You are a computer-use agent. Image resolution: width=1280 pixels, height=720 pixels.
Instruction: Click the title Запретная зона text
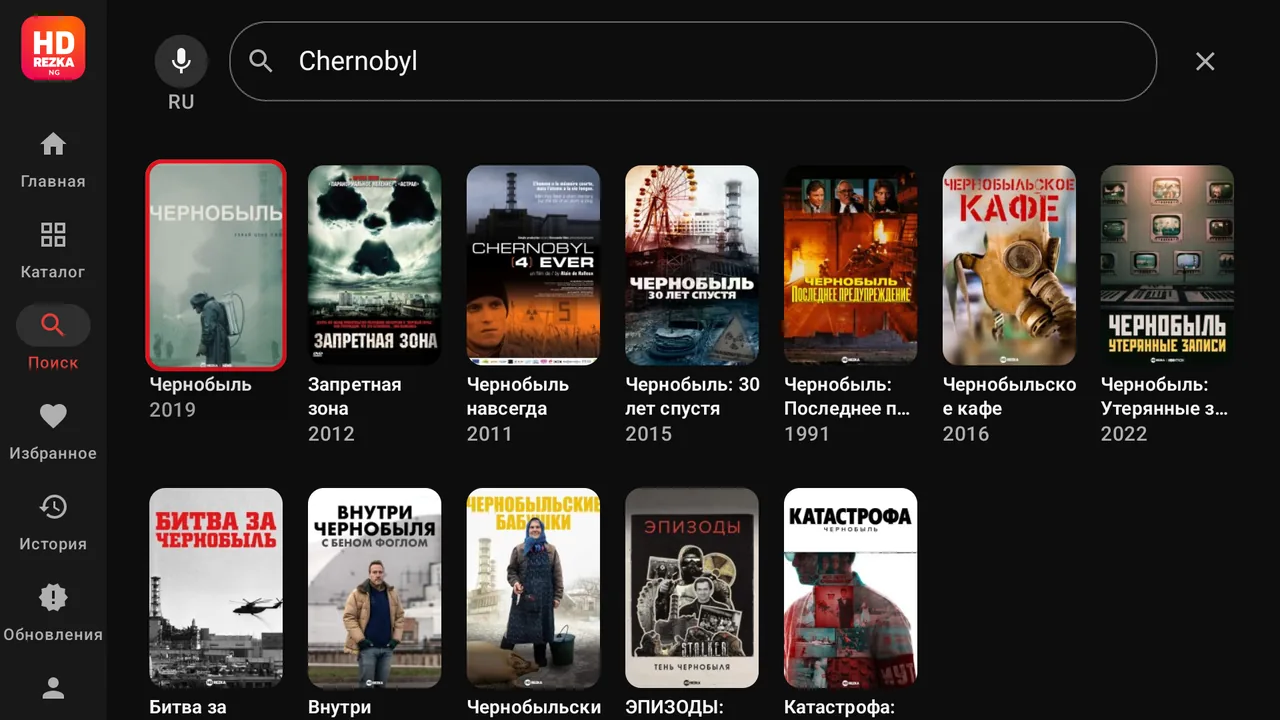pyautogui.click(x=354, y=397)
